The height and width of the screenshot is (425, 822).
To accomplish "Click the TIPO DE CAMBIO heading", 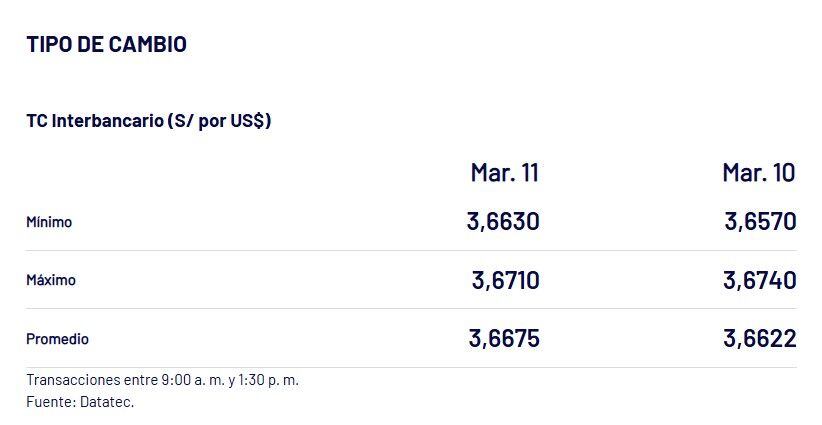I will [106, 44].
